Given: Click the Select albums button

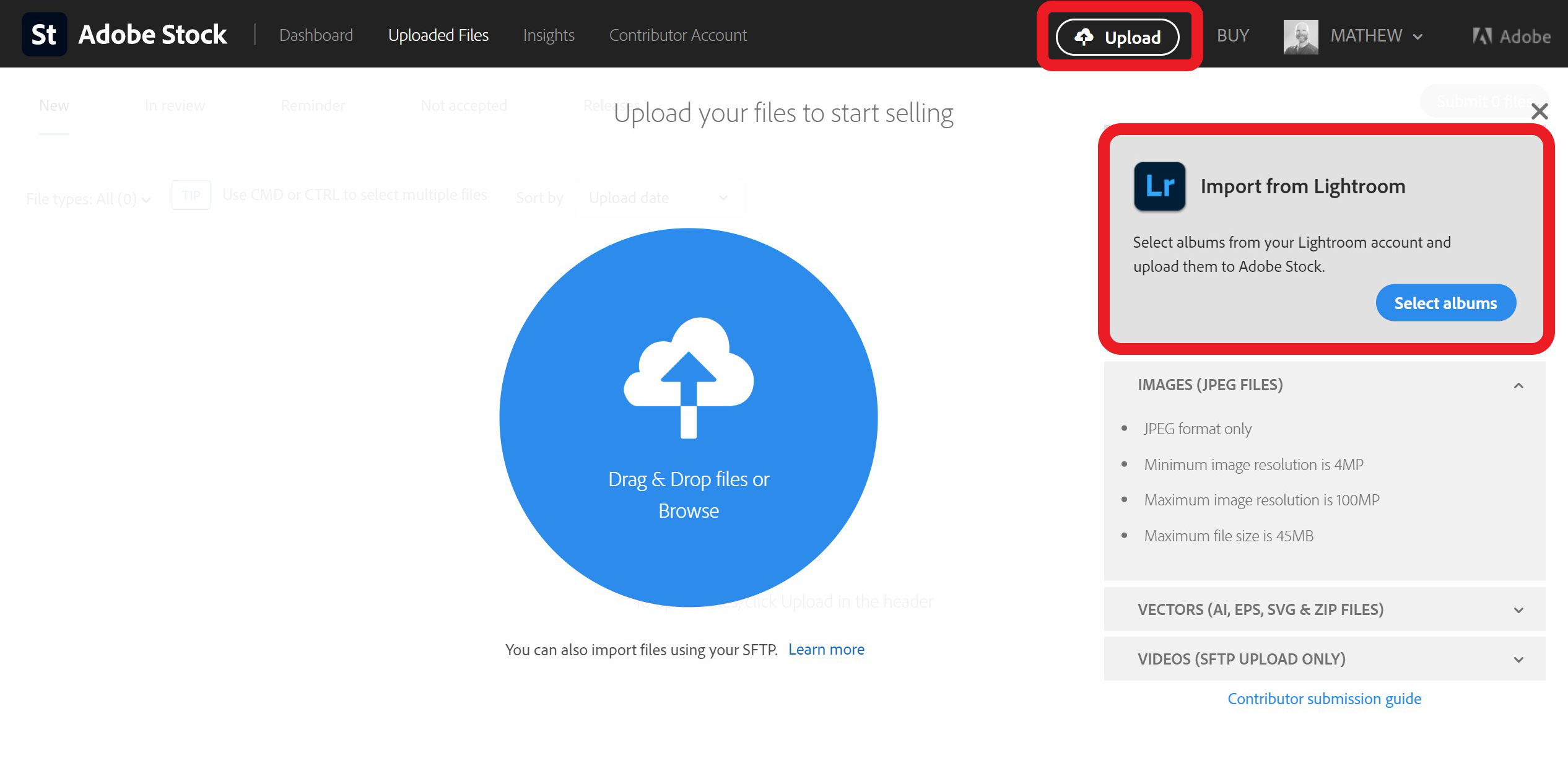Looking at the screenshot, I should pos(1445,303).
